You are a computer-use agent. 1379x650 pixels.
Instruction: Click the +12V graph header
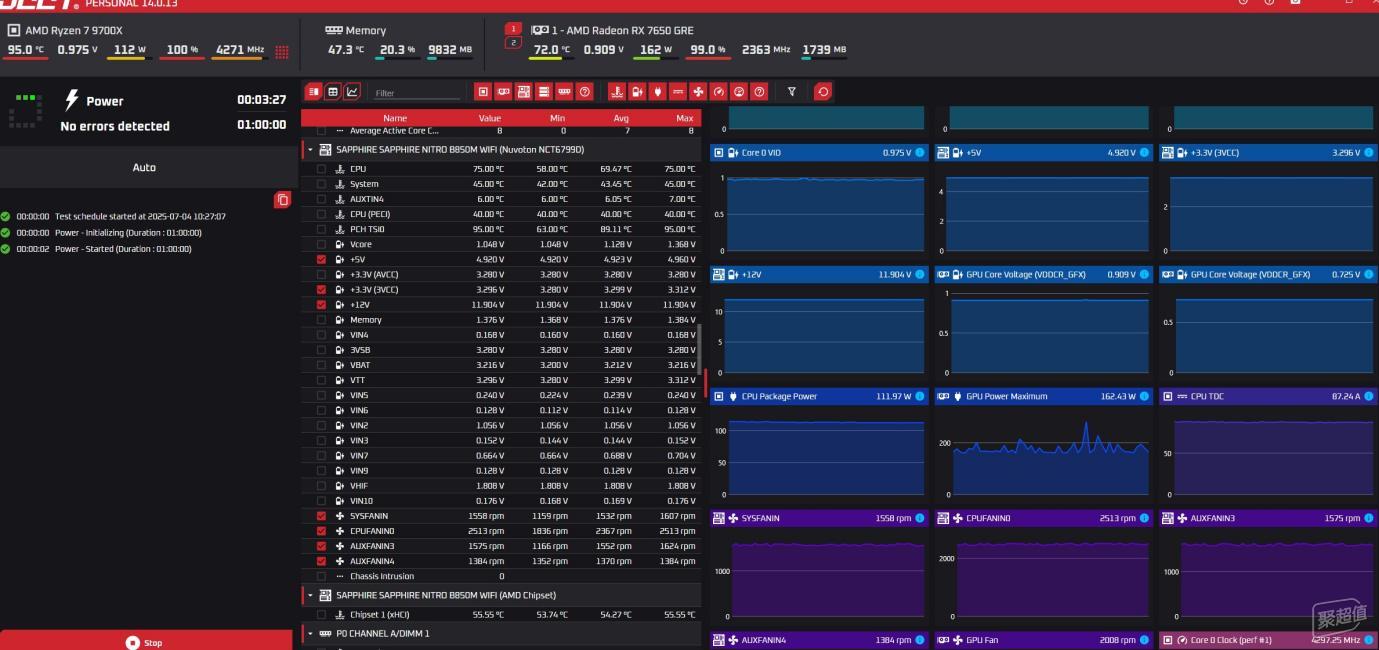[x=820, y=274]
